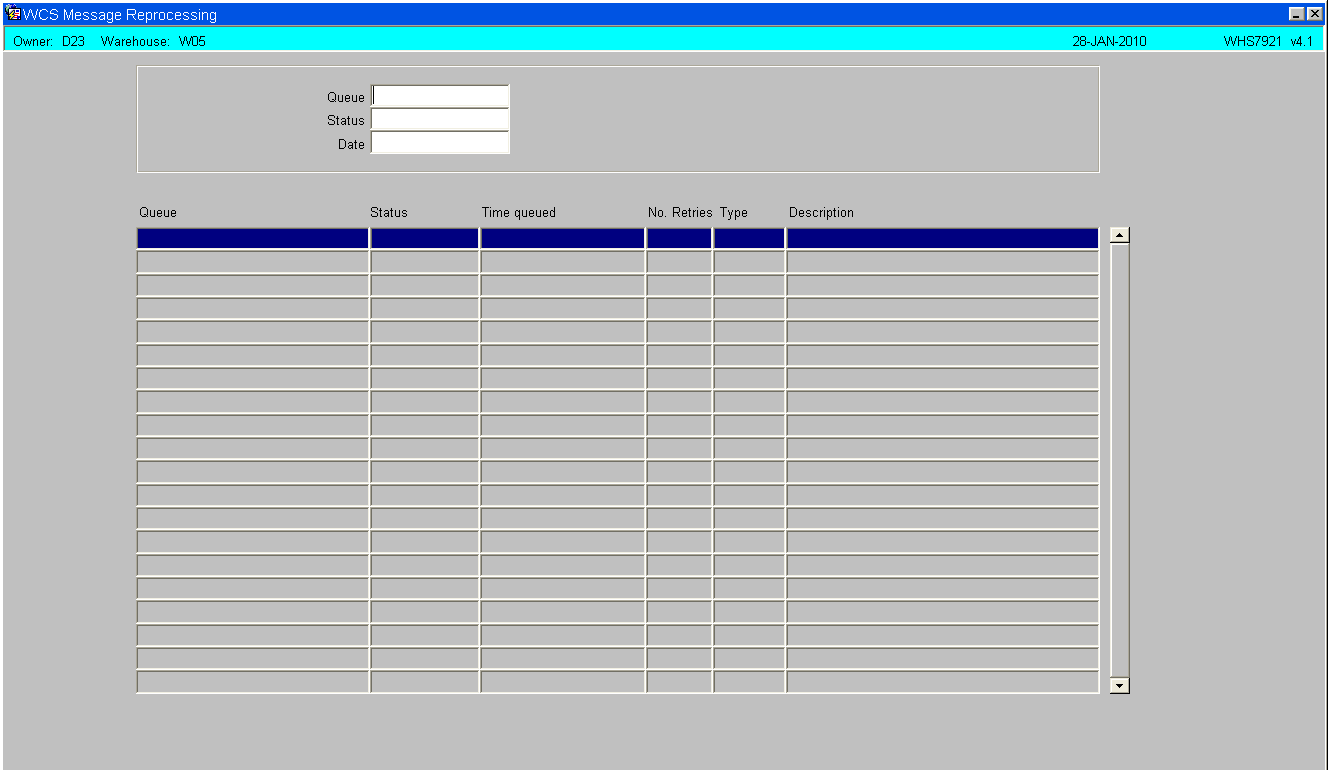Viewport: 1329px width, 770px height.
Task: Click the scrollbar down arrow
Action: [x=1120, y=685]
